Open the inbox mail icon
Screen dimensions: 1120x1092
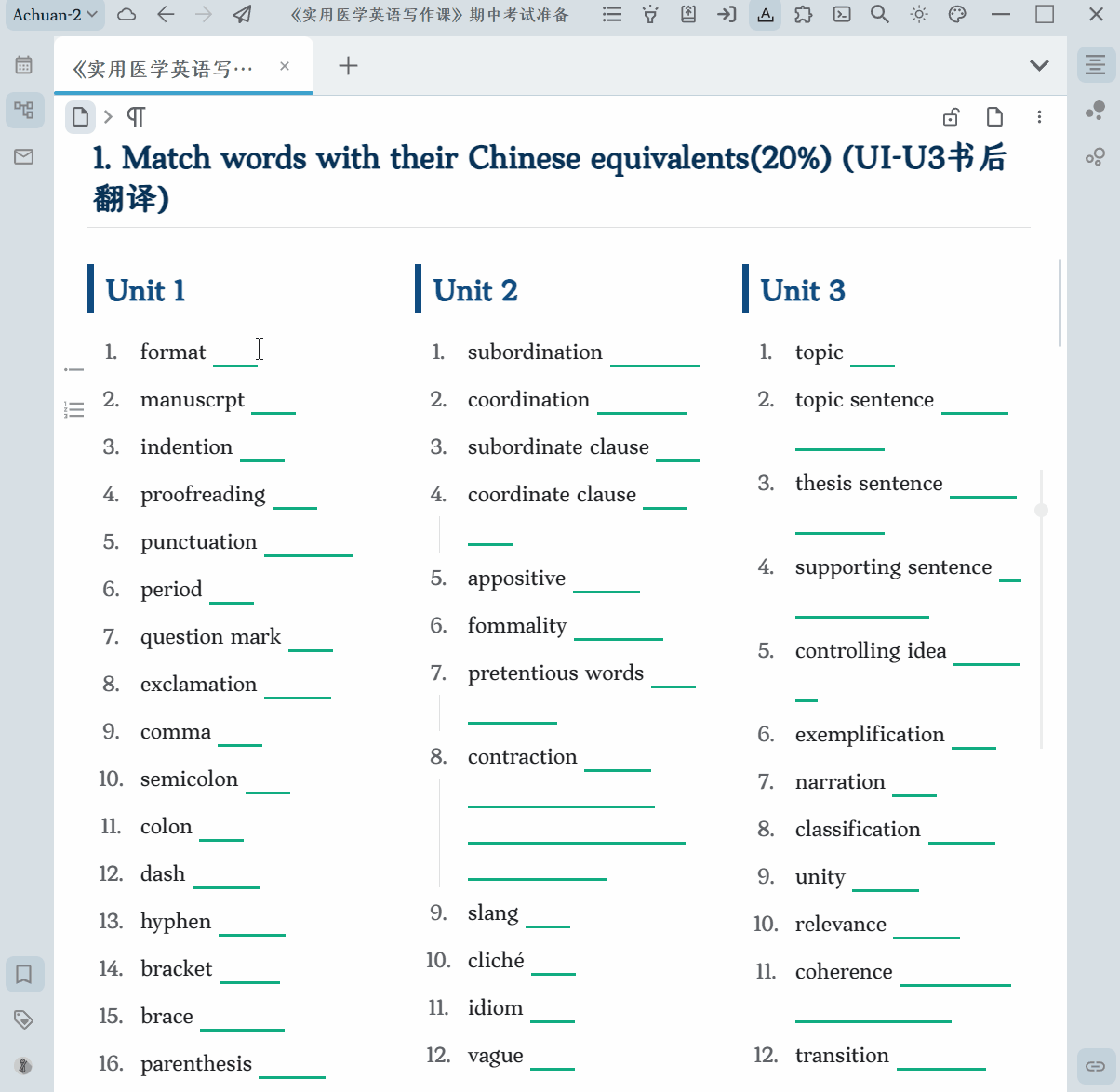pos(24,157)
